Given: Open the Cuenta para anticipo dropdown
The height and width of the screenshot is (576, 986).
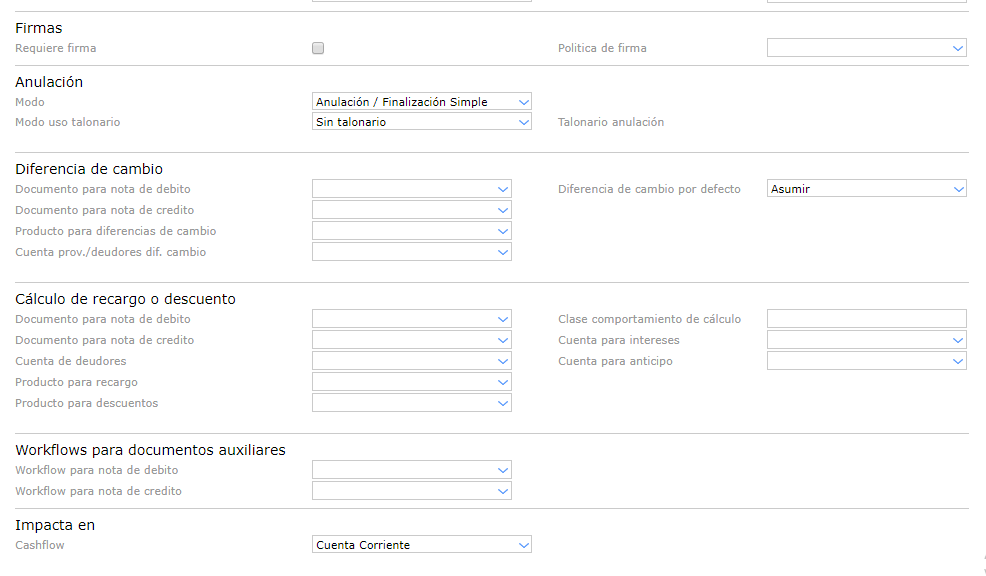Looking at the screenshot, I should point(866,361).
